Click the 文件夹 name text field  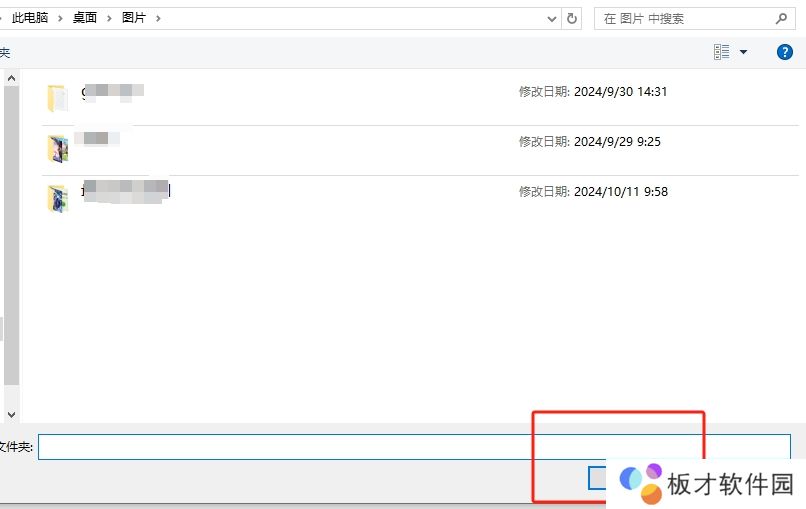[414, 447]
